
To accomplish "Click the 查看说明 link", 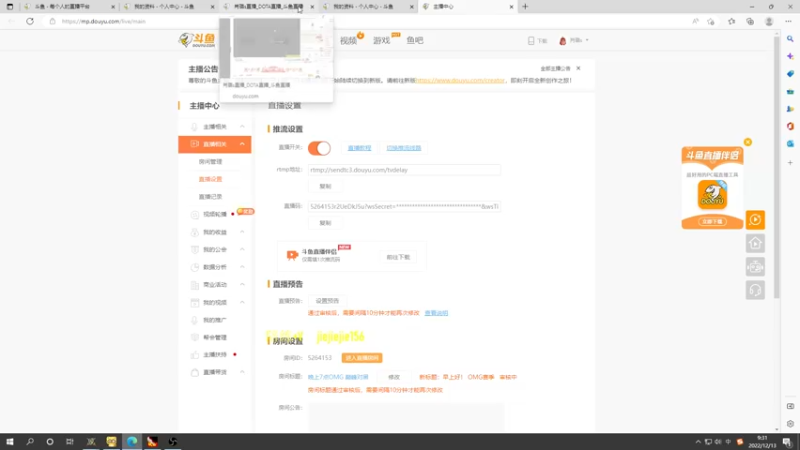I will pos(436,313).
